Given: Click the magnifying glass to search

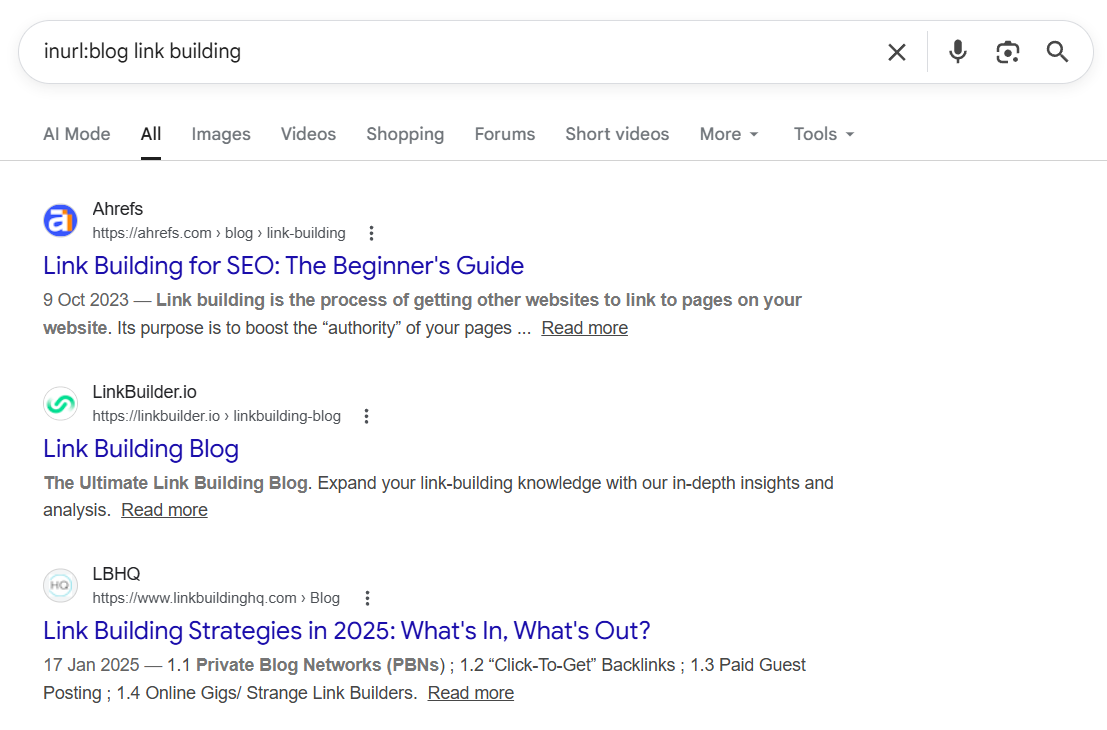Looking at the screenshot, I should [x=1057, y=51].
